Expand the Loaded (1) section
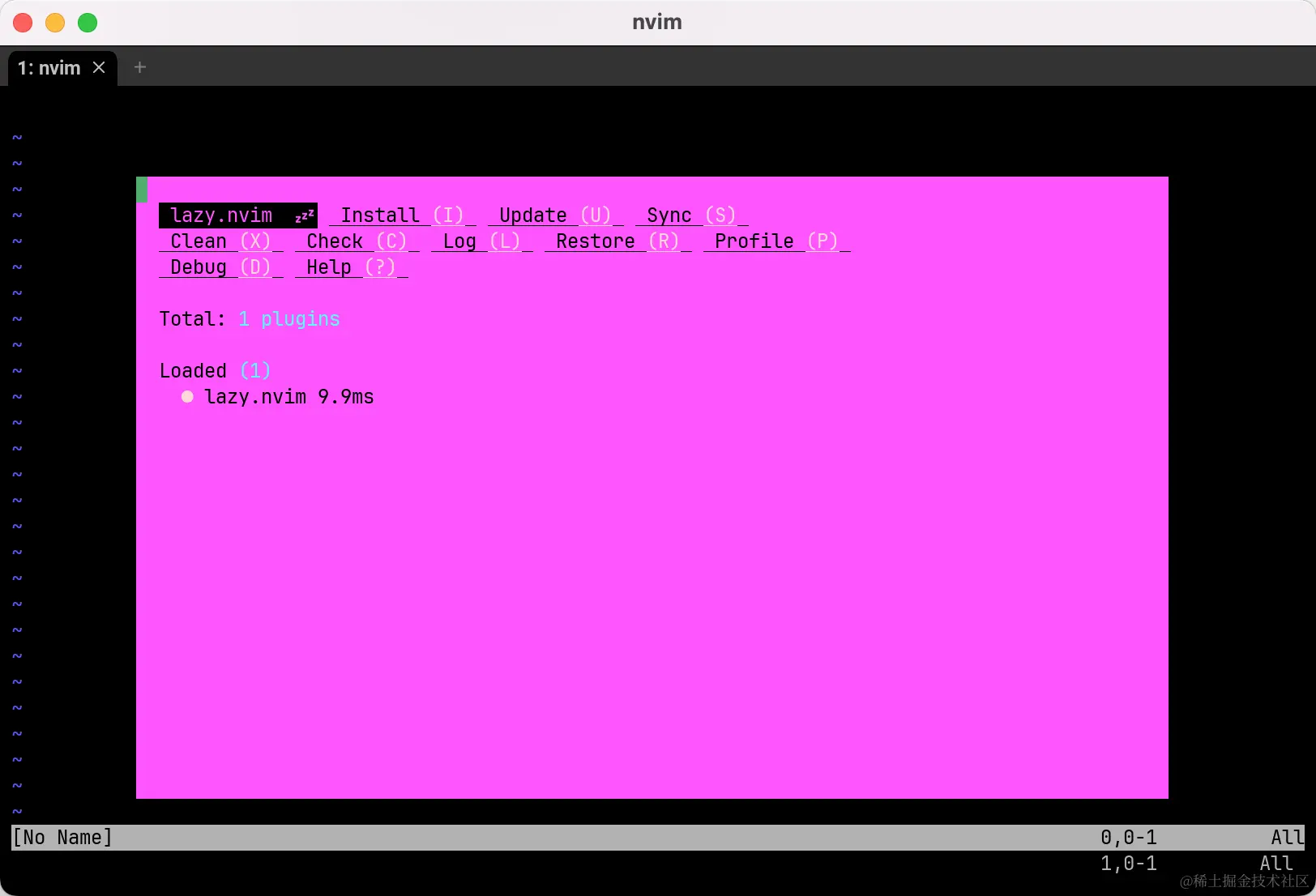 tap(215, 370)
